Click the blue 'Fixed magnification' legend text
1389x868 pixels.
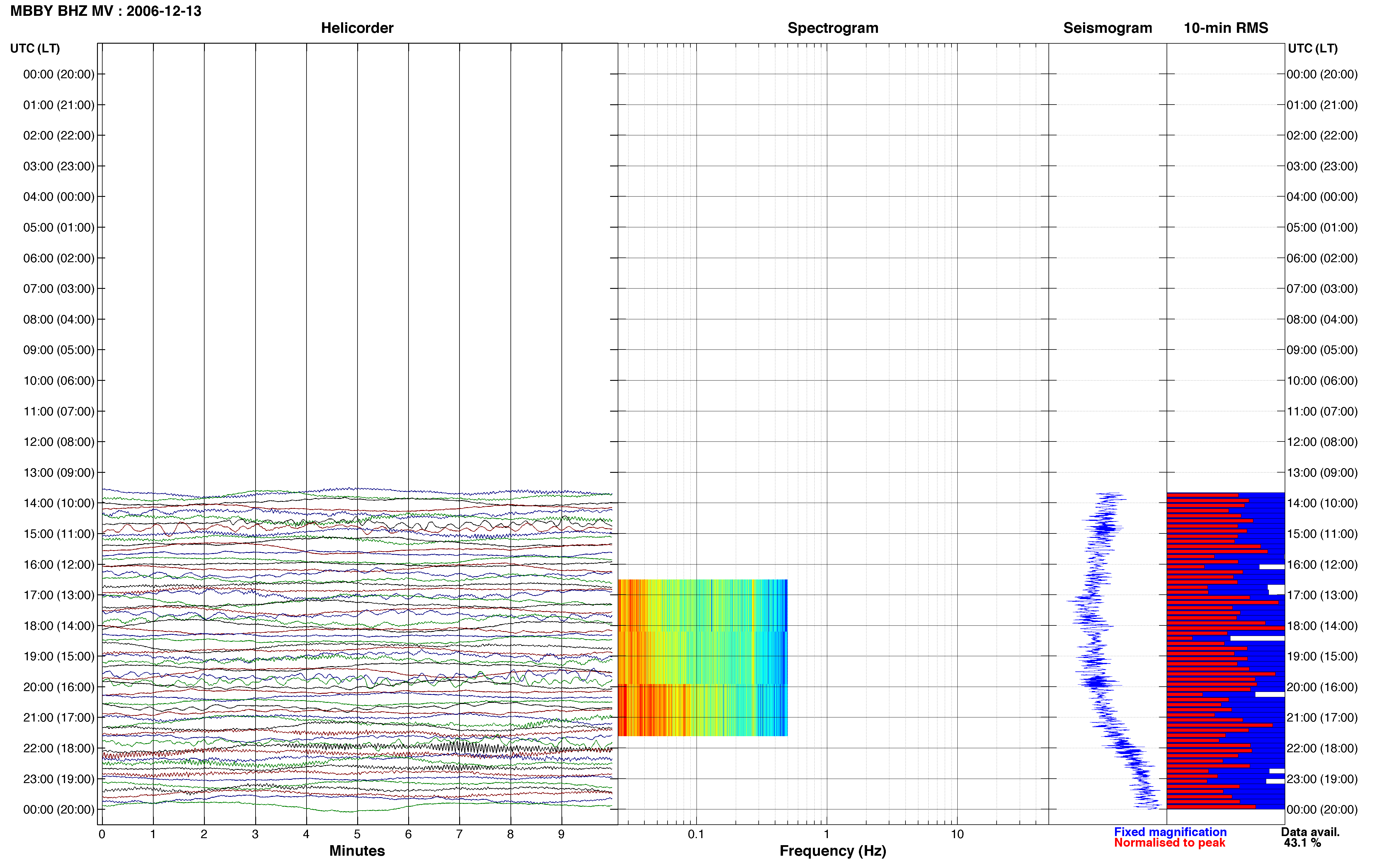tap(1170, 832)
